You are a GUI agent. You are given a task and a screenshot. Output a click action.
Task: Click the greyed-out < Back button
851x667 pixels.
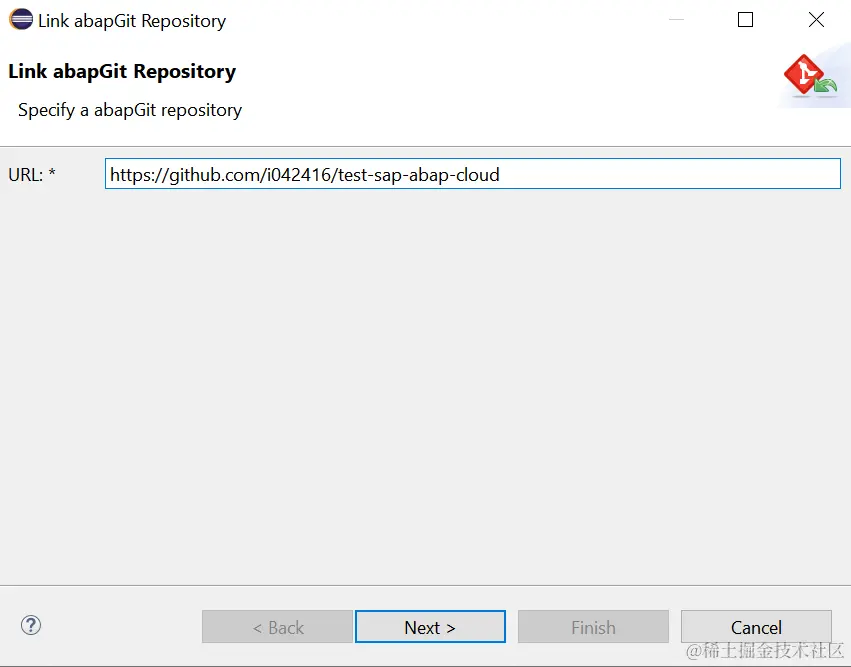(x=277, y=627)
